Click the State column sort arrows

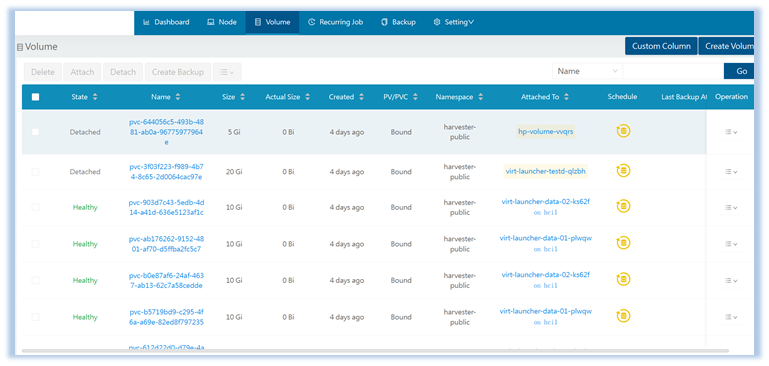pyautogui.click(x=95, y=97)
